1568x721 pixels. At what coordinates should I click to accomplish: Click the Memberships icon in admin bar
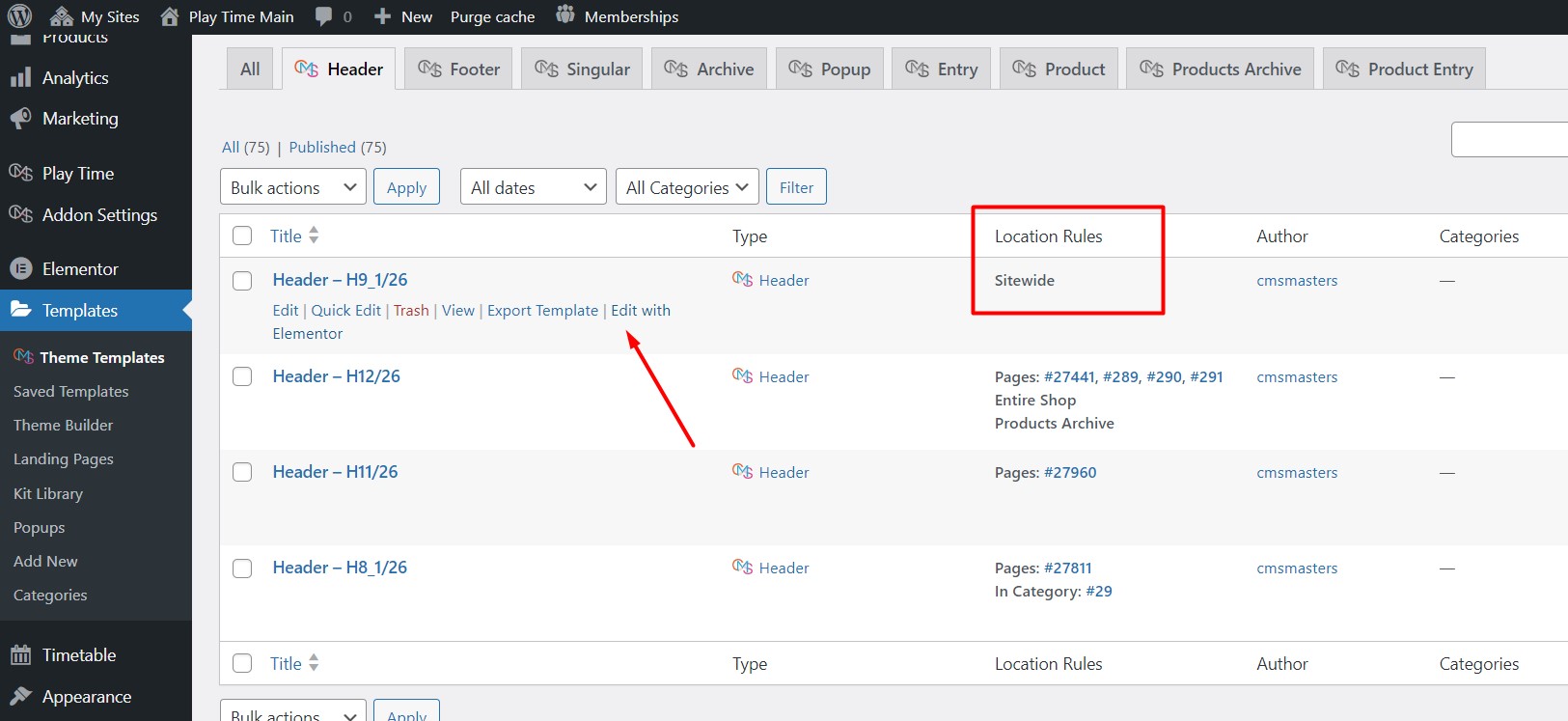tap(565, 15)
